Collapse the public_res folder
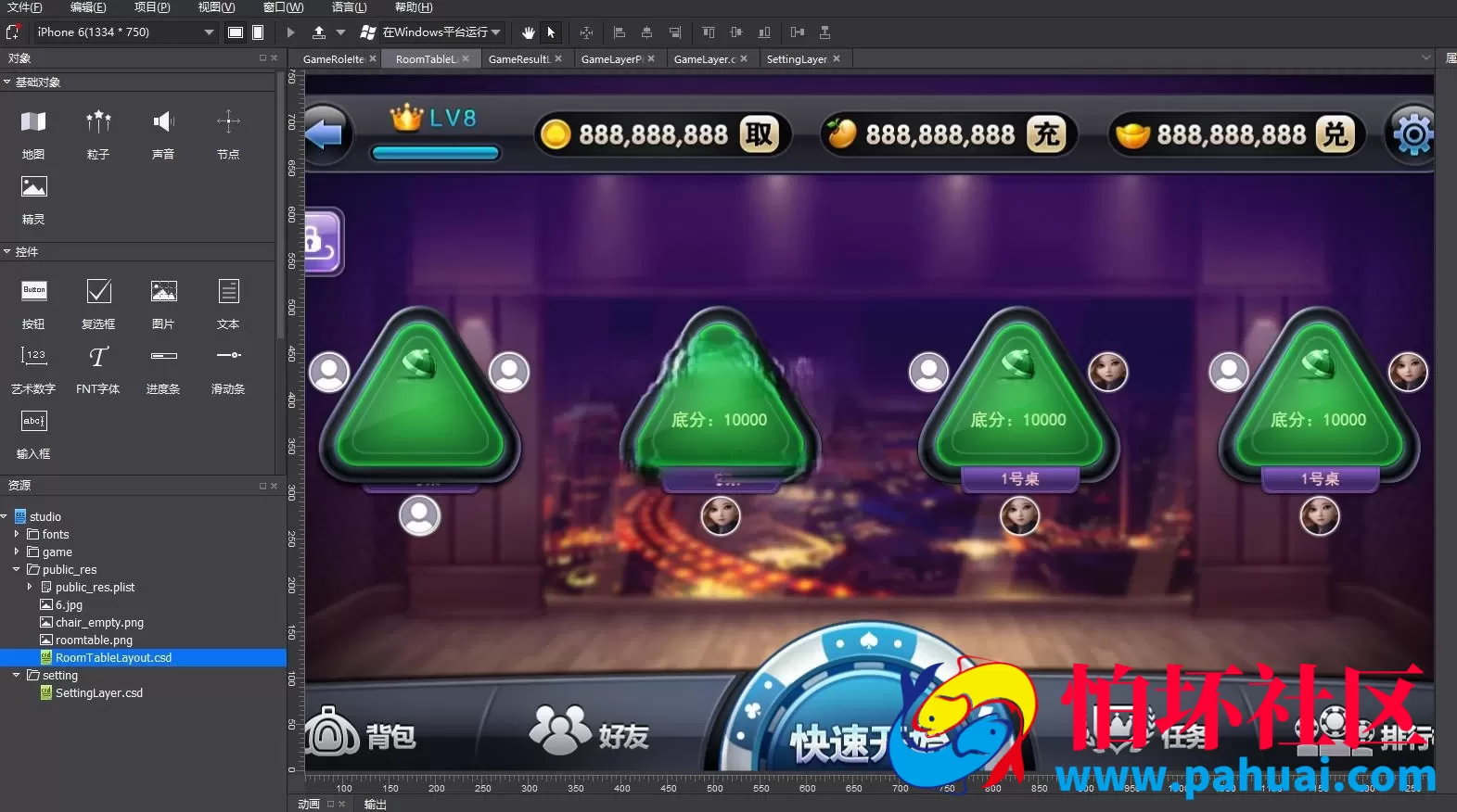This screenshot has width=1457, height=812. [x=17, y=569]
